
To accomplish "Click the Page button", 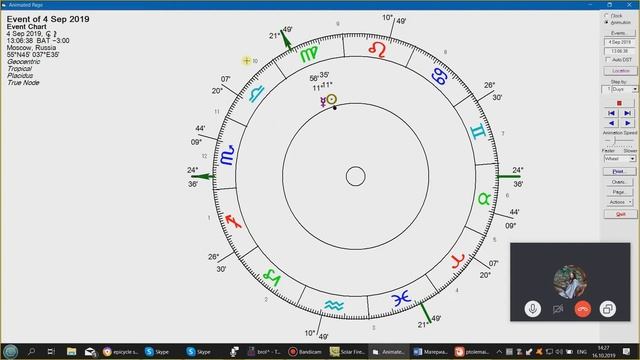I will click(619, 192).
